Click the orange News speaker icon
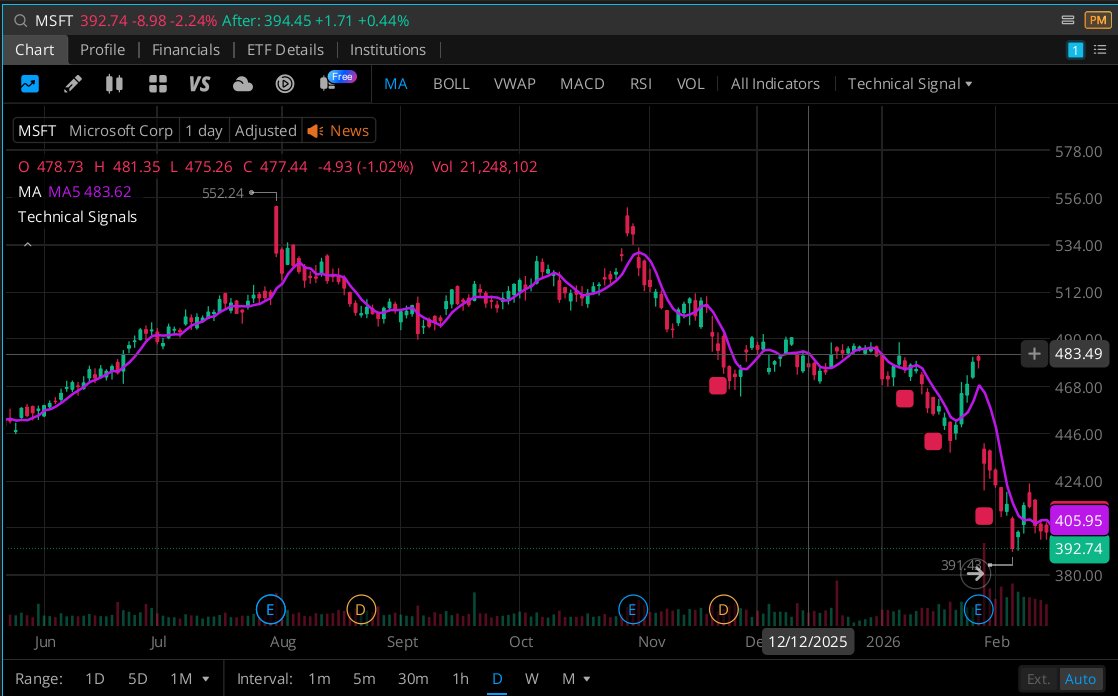This screenshot has height=696, width=1118. [x=315, y=131]
